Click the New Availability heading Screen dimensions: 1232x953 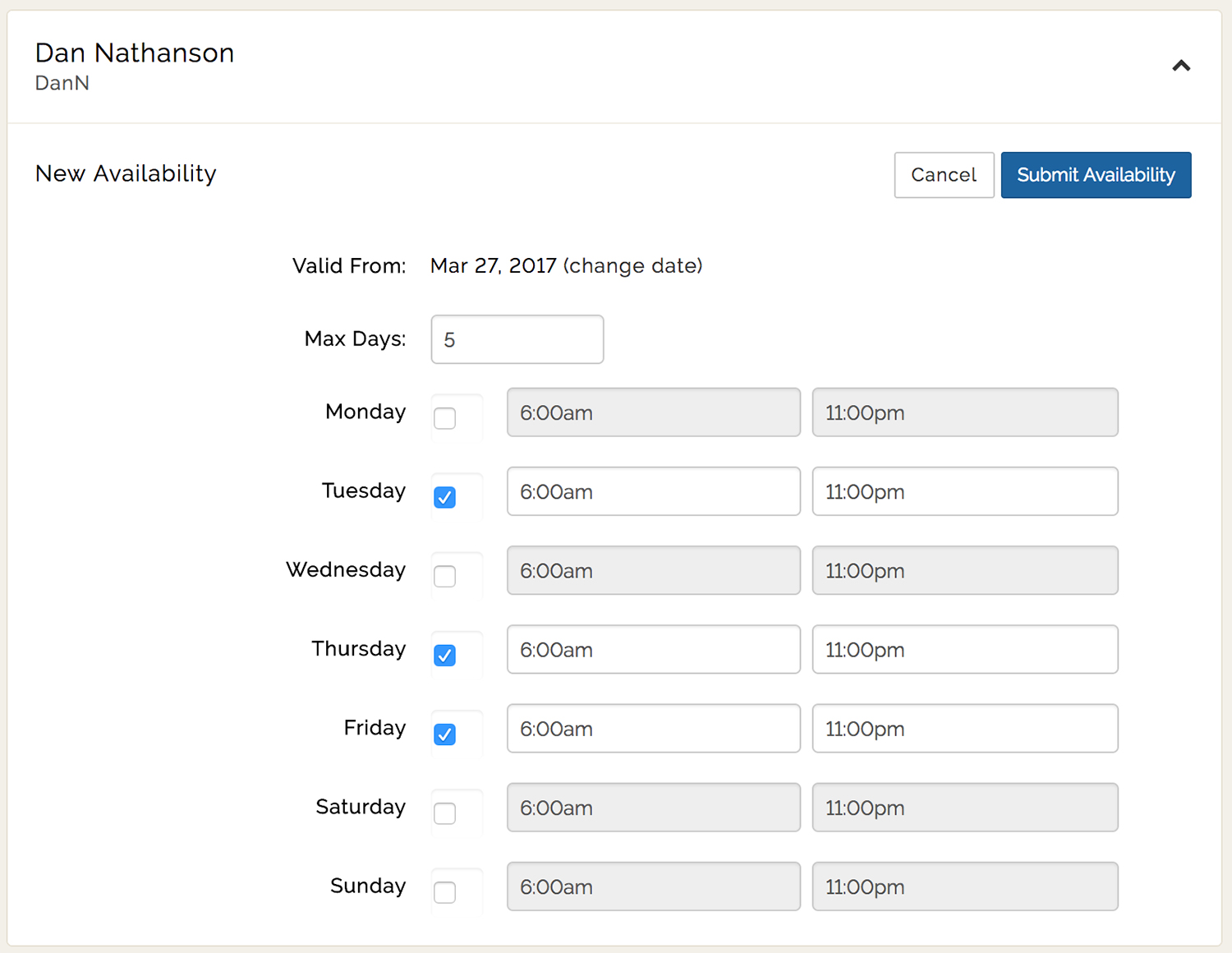coord(126,173)
